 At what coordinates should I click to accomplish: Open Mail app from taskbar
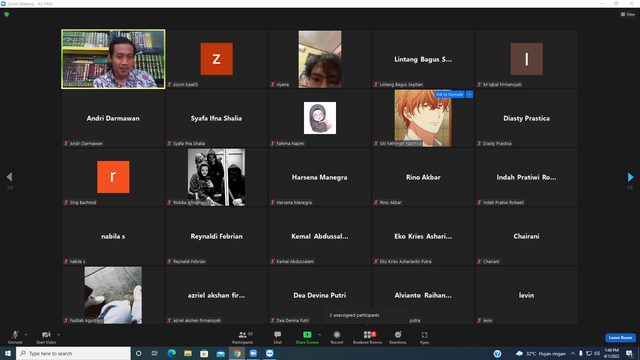[220, 353]
